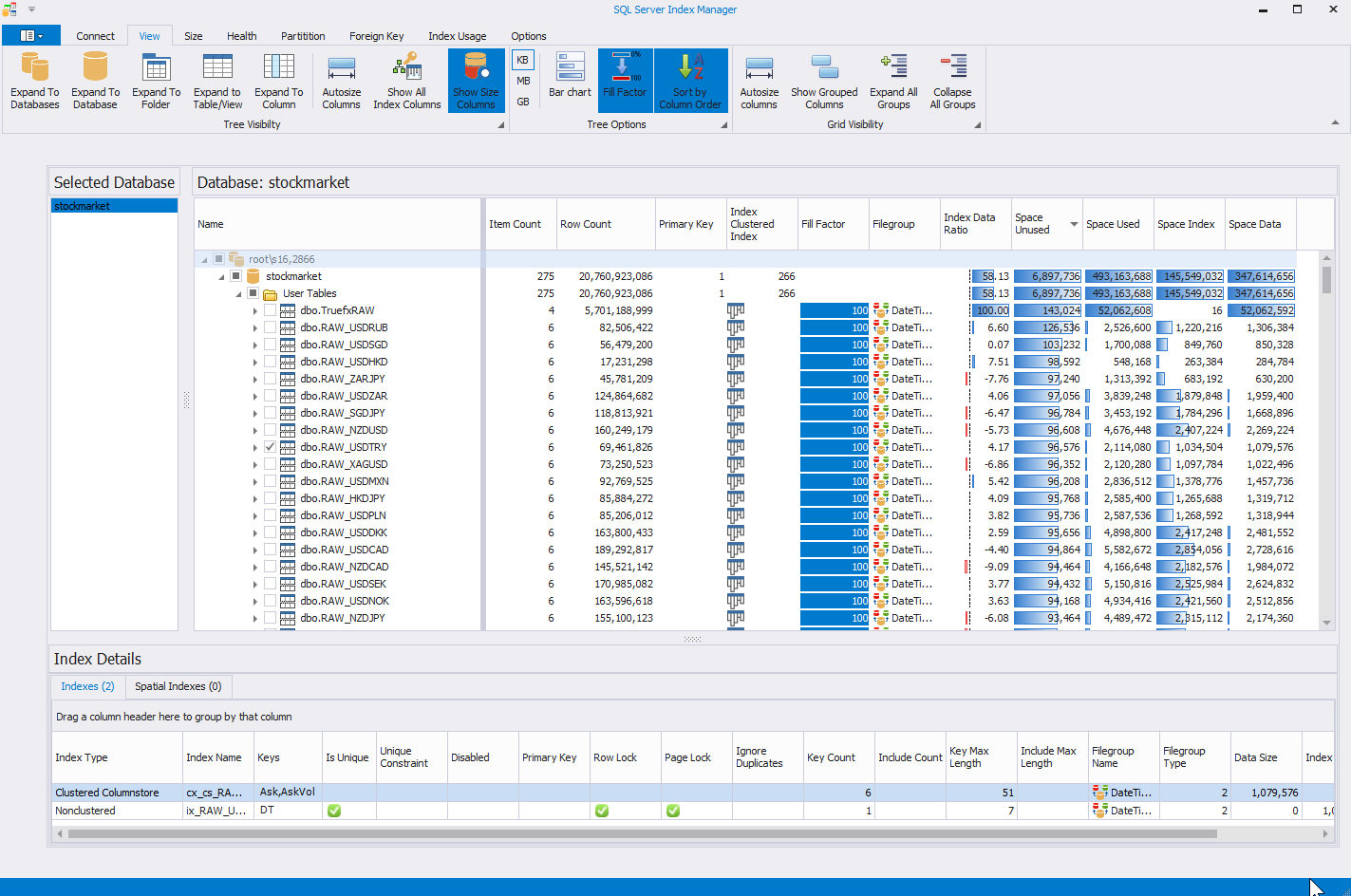Viewport: 1351px width, 896px height.
Task: Check the dbo.RAW_USDRUB checkbox
Action: point(271,327)
